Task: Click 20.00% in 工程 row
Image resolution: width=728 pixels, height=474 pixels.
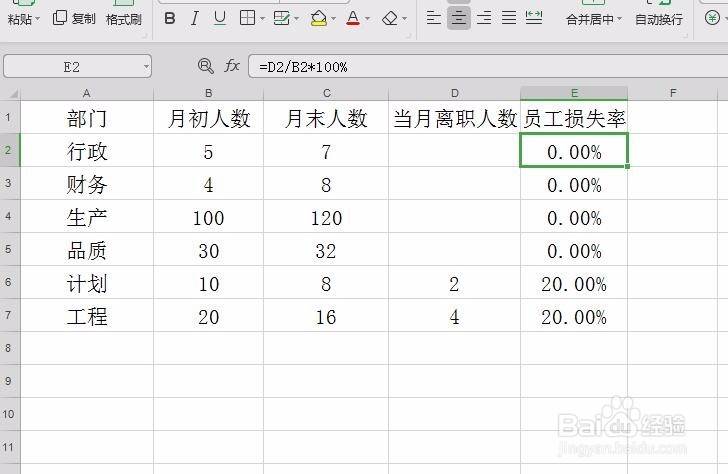Action: click(574, 315)
